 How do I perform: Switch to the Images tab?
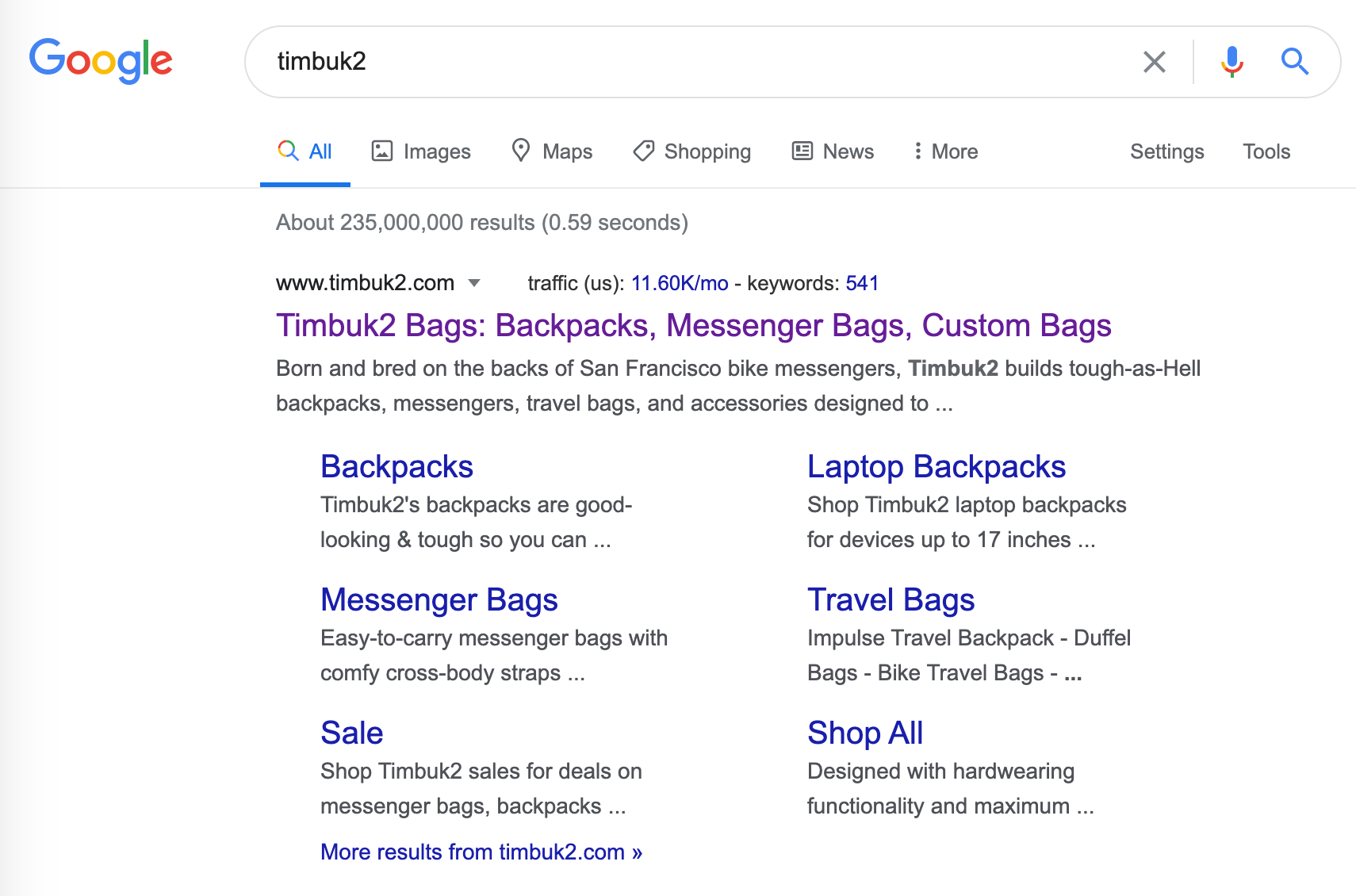(x=421, y=151)
